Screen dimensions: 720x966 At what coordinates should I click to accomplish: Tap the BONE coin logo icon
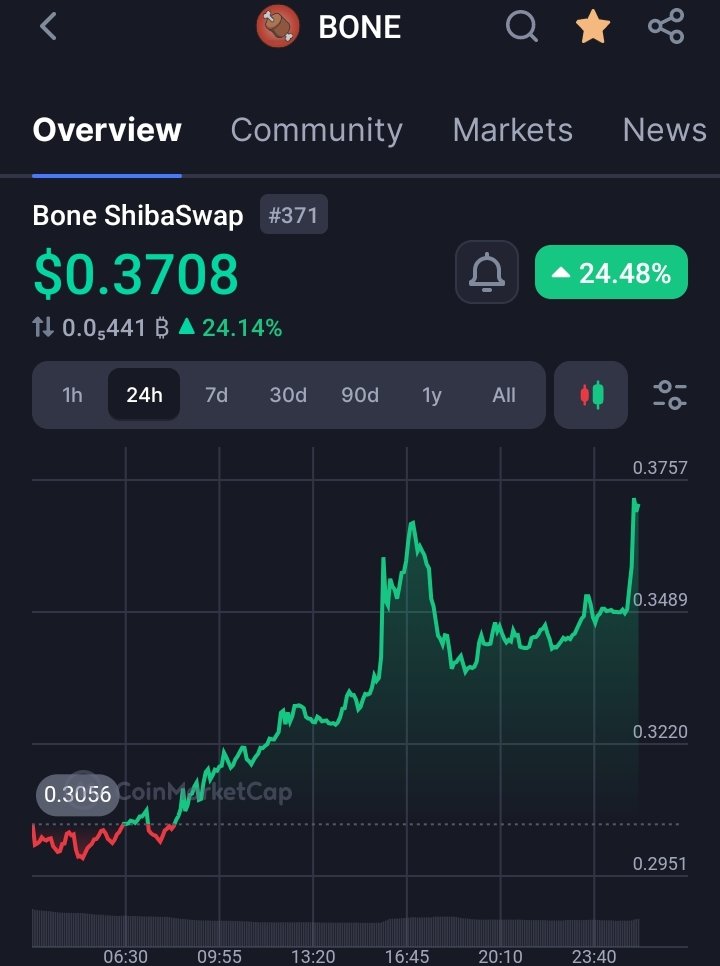coord(278,27)
